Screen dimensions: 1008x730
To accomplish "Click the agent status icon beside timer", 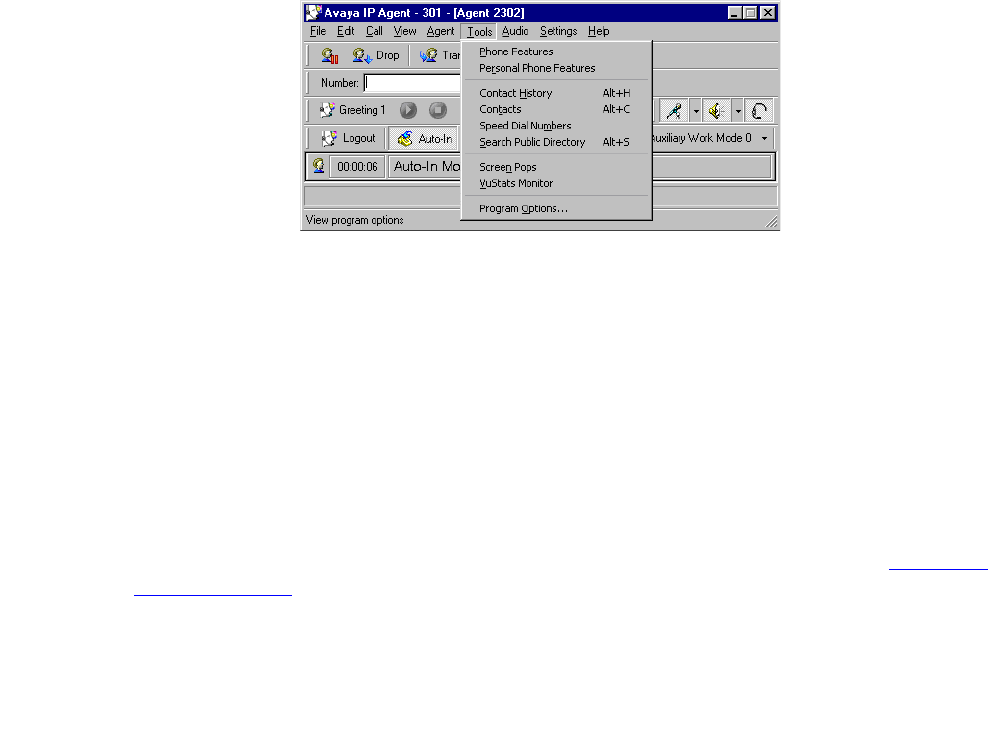I will [x=319, y=166].
